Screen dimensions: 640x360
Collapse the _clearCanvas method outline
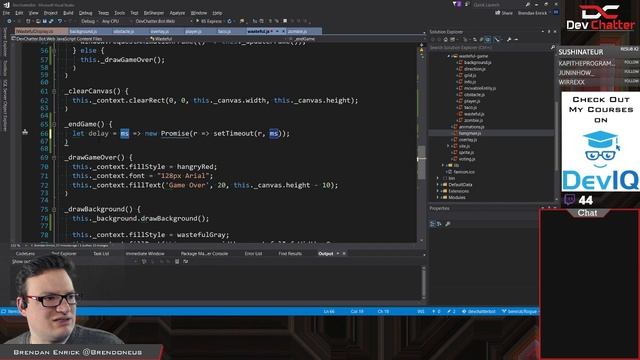click(x=54, y=91)
